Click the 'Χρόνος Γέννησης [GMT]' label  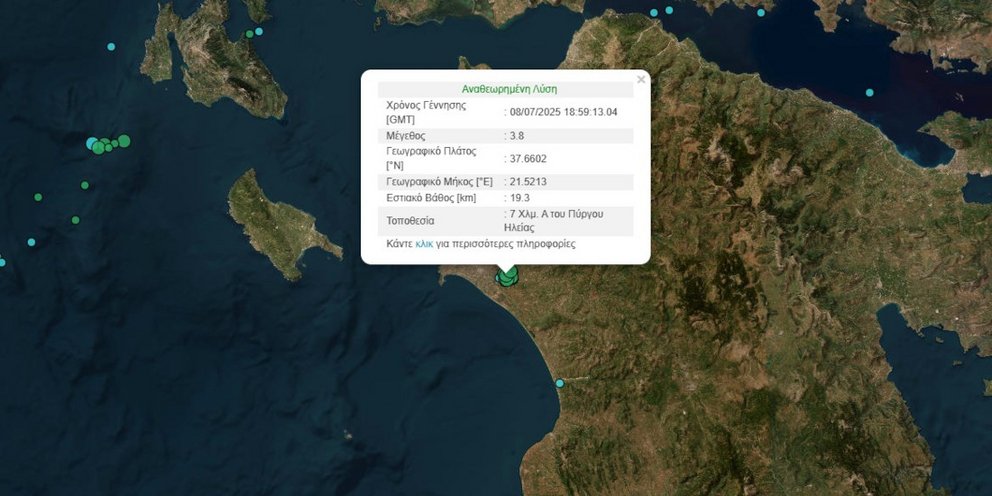(x=426, y=113)
